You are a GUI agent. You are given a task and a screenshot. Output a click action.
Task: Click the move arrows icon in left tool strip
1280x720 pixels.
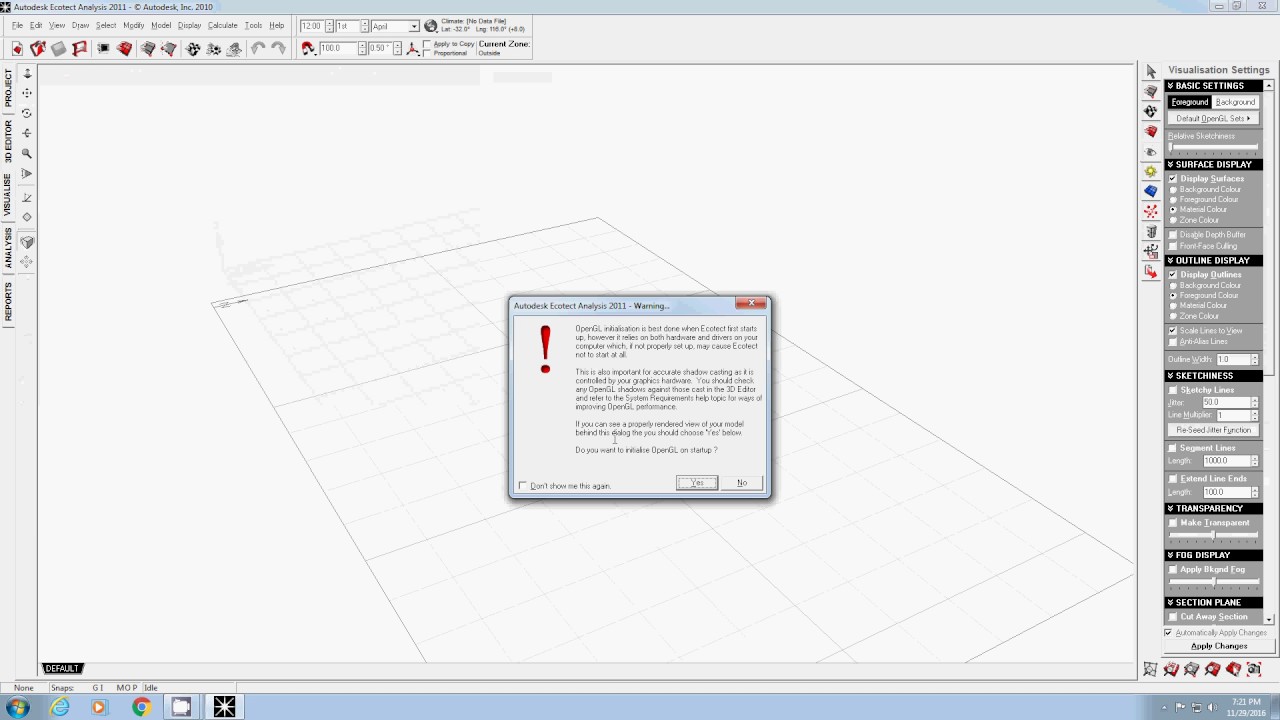tap(27, 93)
